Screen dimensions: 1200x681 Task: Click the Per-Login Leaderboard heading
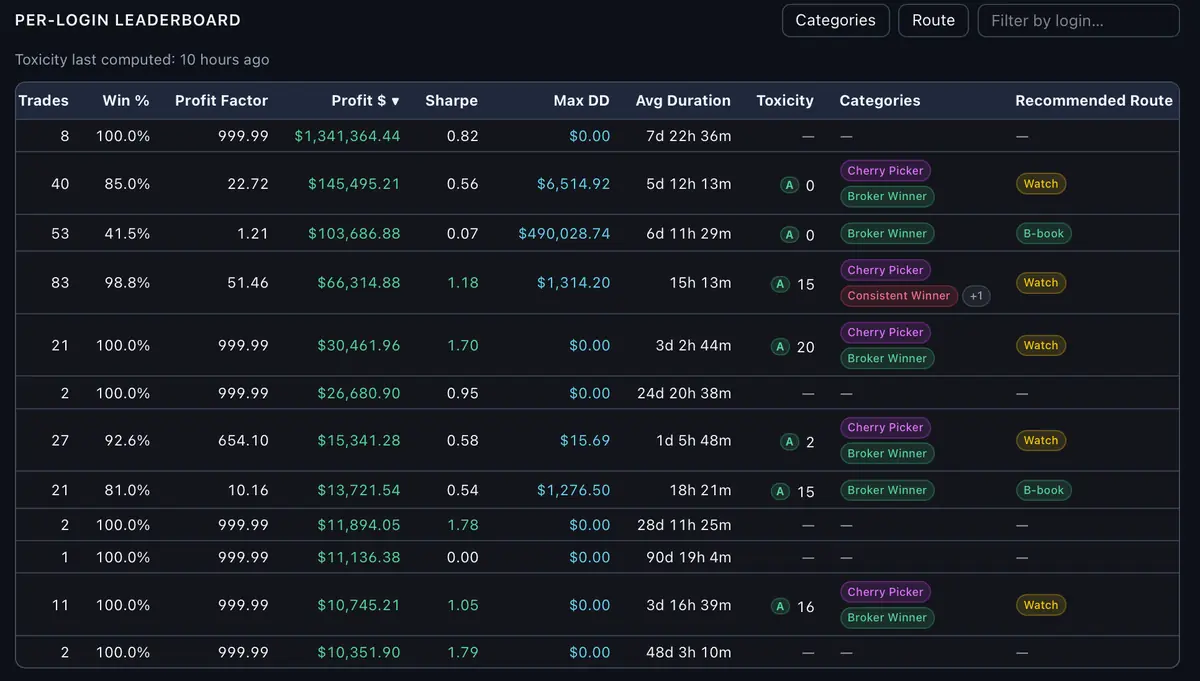(x=128, y=20)
